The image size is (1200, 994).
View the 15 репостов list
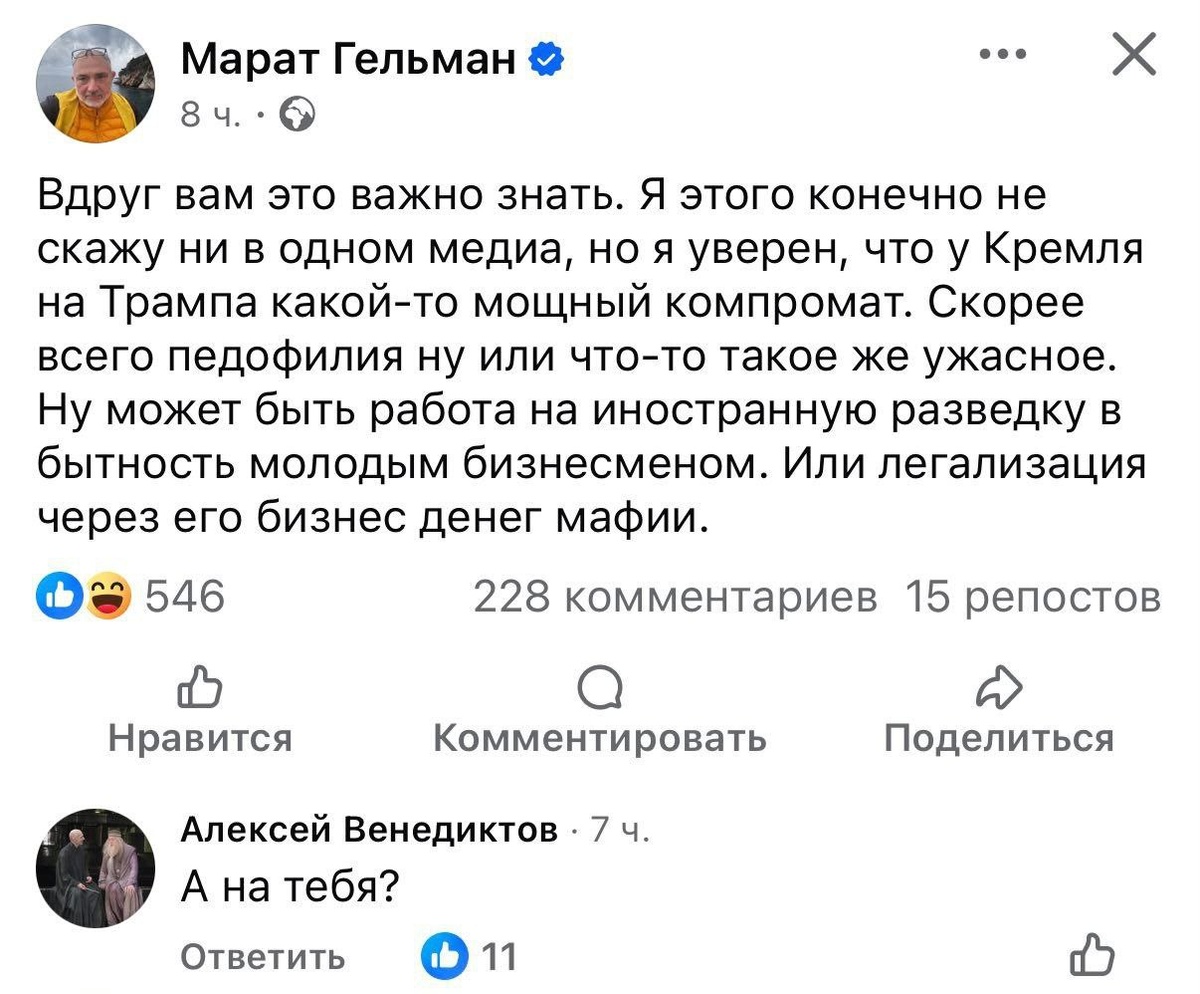pos(1032,598)
